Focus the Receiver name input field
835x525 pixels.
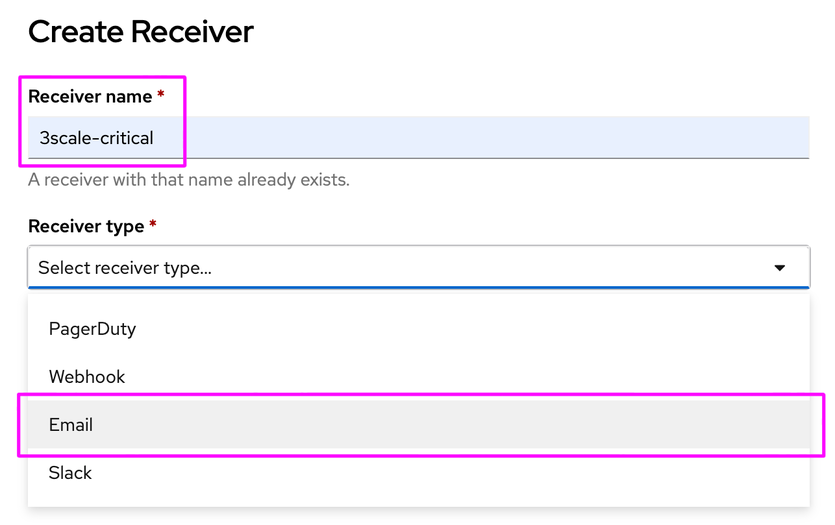point(418,138)
